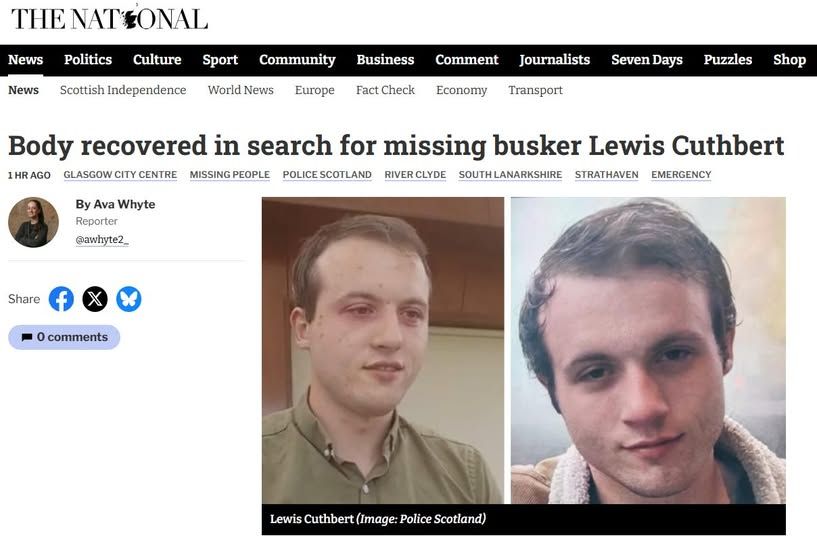Image resolution: width=817 pixels, height=540 pixels.
Task: Open the Transport sub-section
Action: 536,90
